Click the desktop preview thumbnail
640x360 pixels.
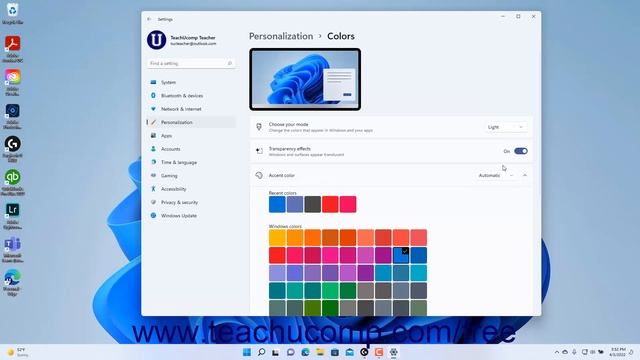[305, 79]
